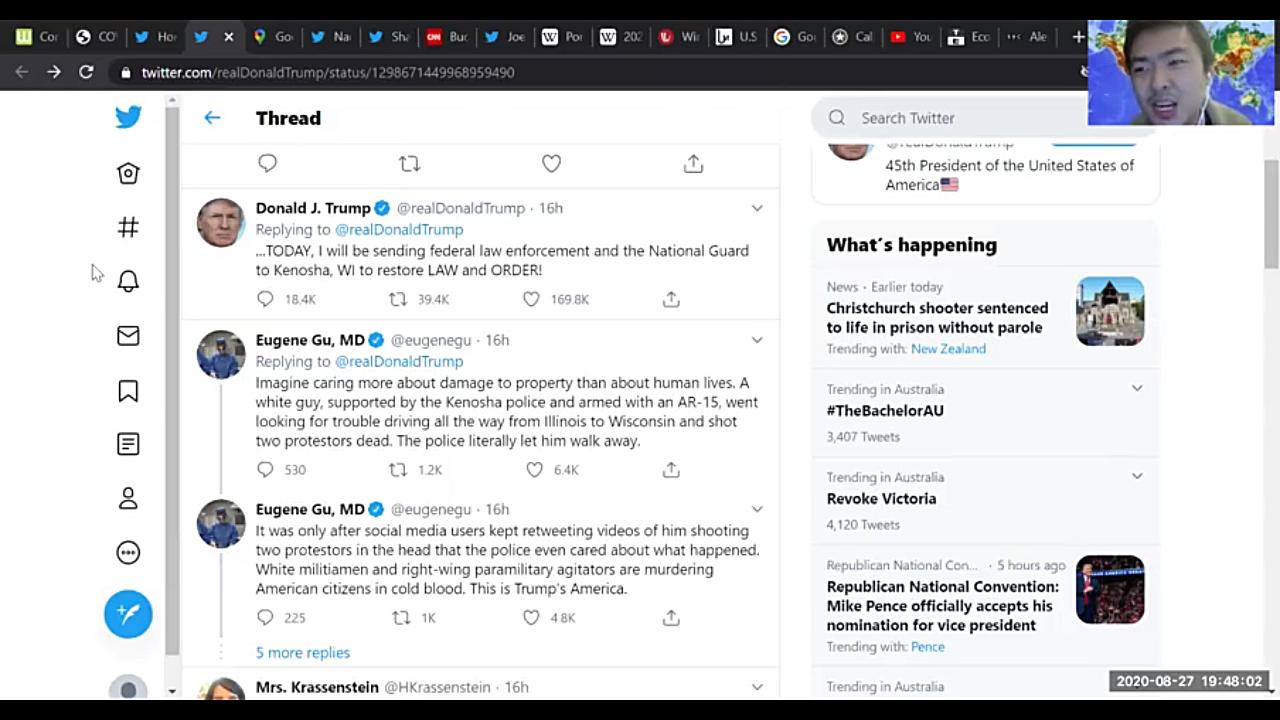Open Profile person icon in sidebar

(x=128, y=498)
